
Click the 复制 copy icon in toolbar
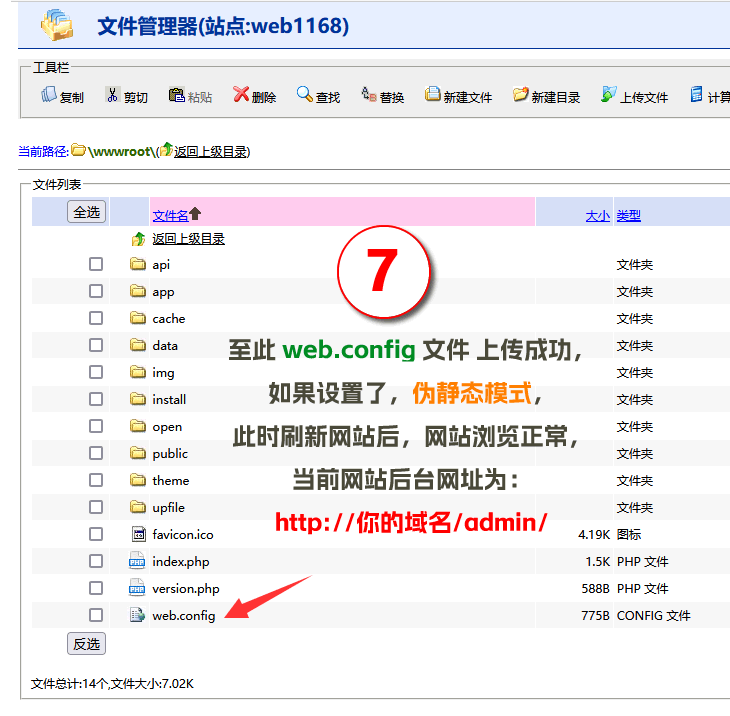click(x=48, y=95)
